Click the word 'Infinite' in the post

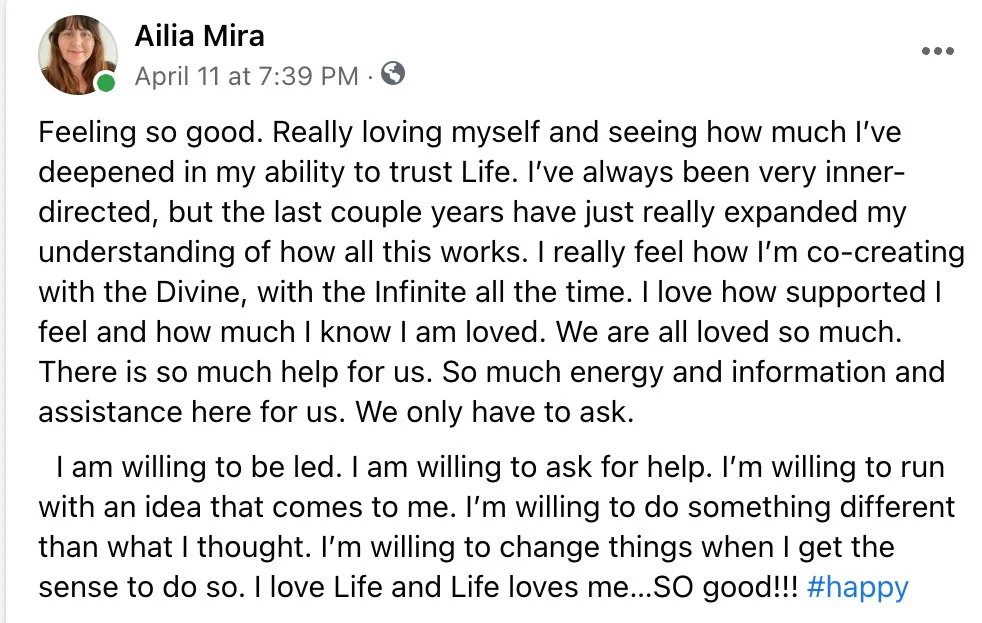pos(420,292)
